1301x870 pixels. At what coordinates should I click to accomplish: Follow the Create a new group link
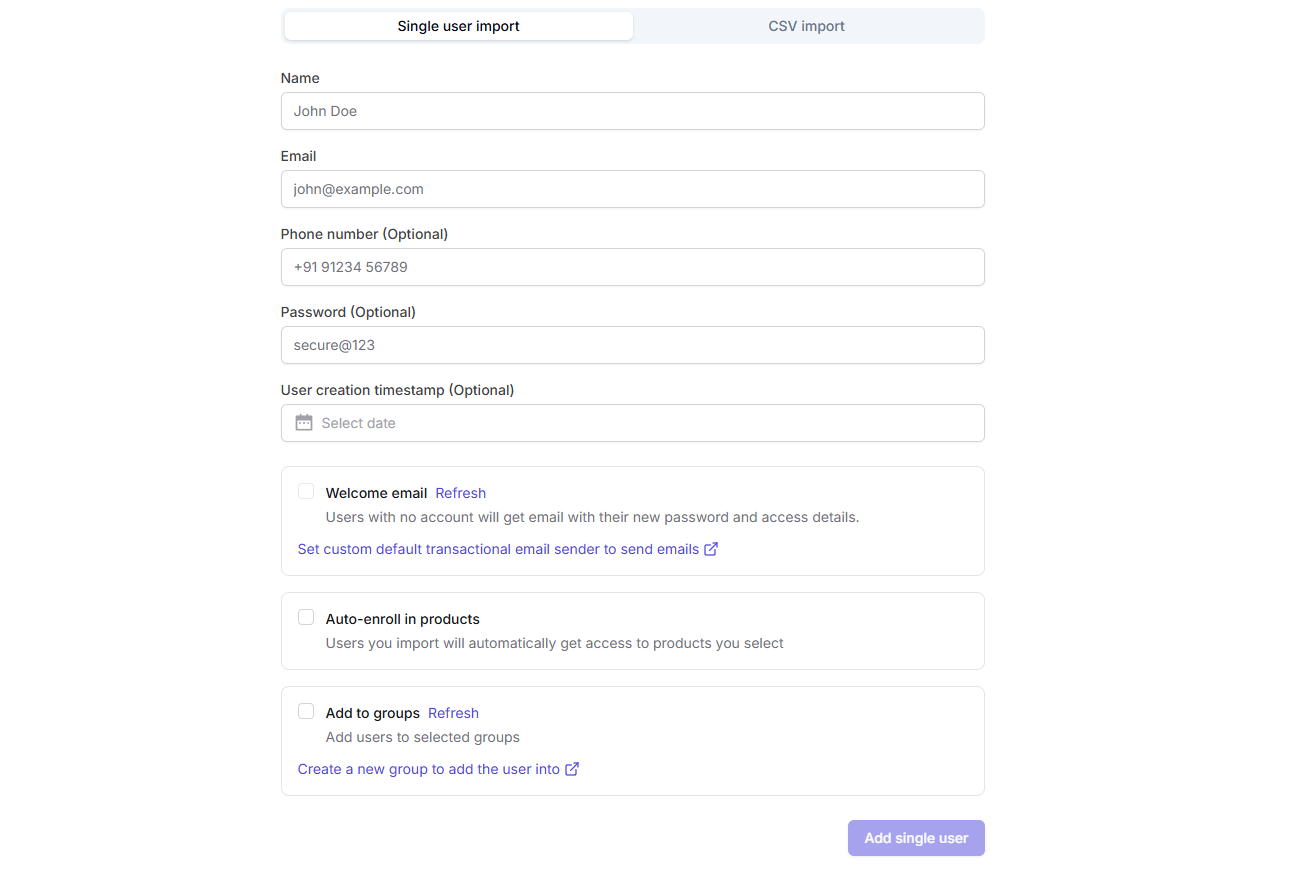point(428,769)
